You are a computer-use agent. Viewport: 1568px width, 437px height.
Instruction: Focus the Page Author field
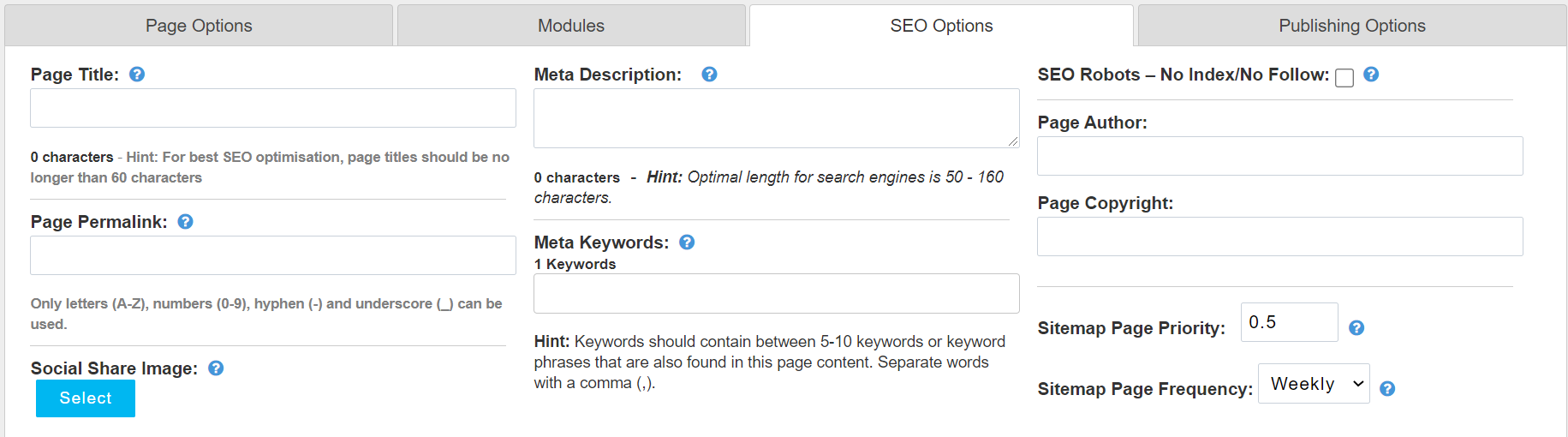[x=1279, y=156]
